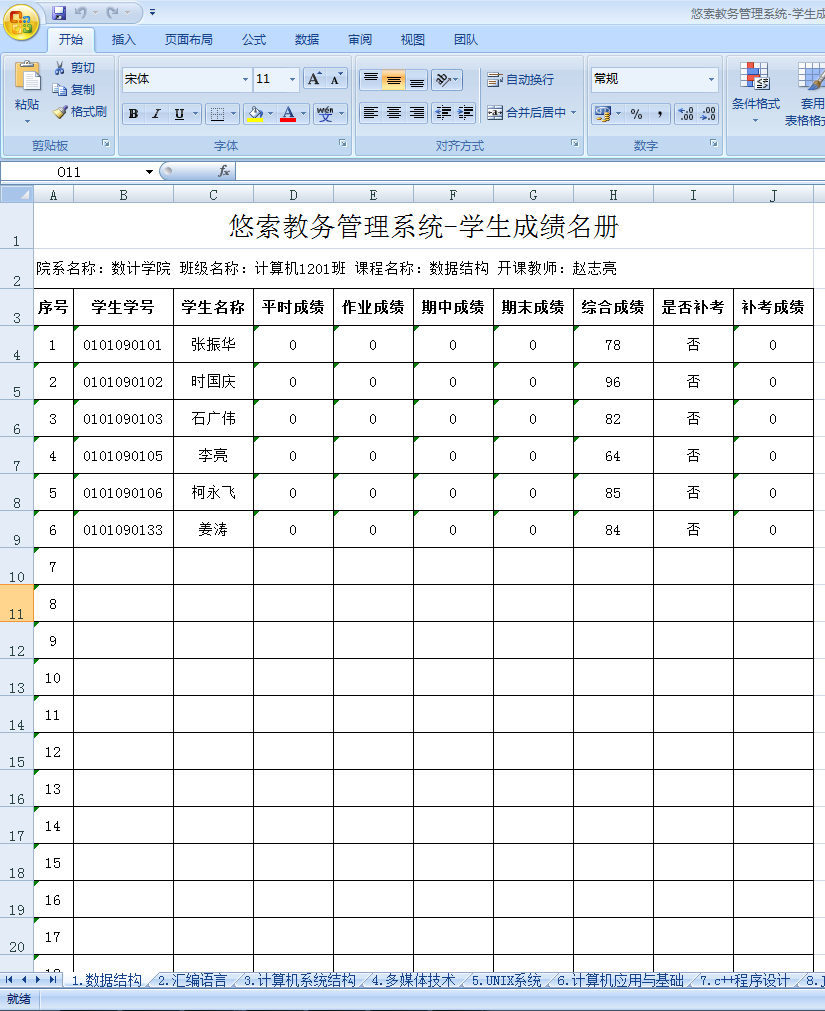The image size is (825, 1011).
Task: Click the insert function fx button
Action: click(x=224, y=171)
